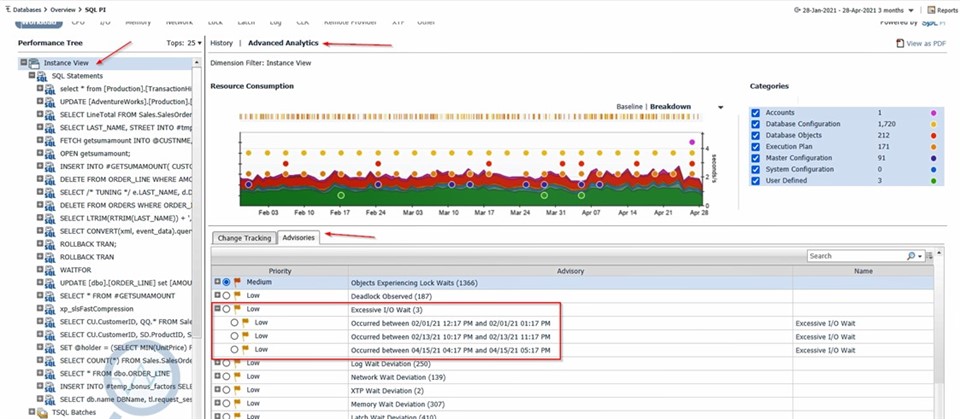Click the TSQL Batches folder icon
The width and height of the screenshot is (960, 419).
coord(42,413)
